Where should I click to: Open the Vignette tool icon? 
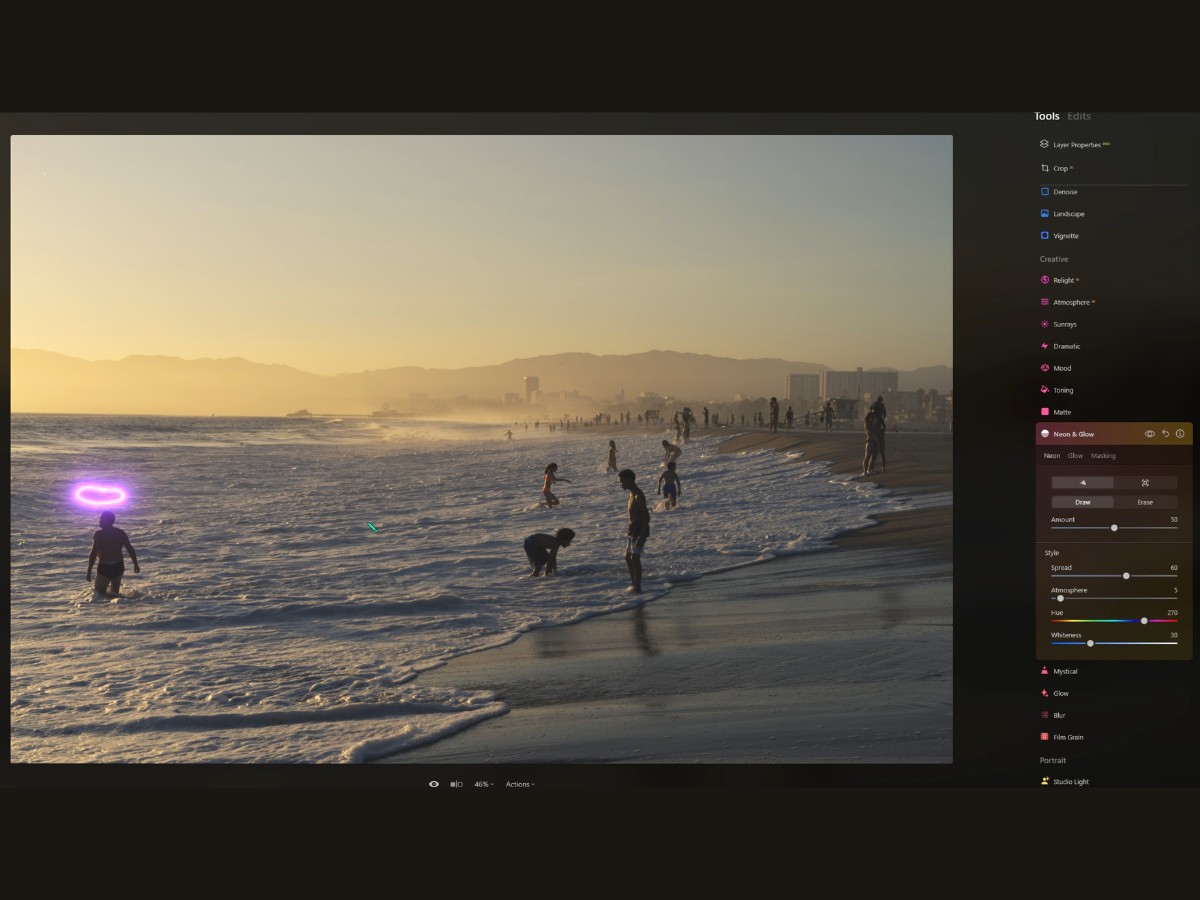click(x=1044, y=235)
